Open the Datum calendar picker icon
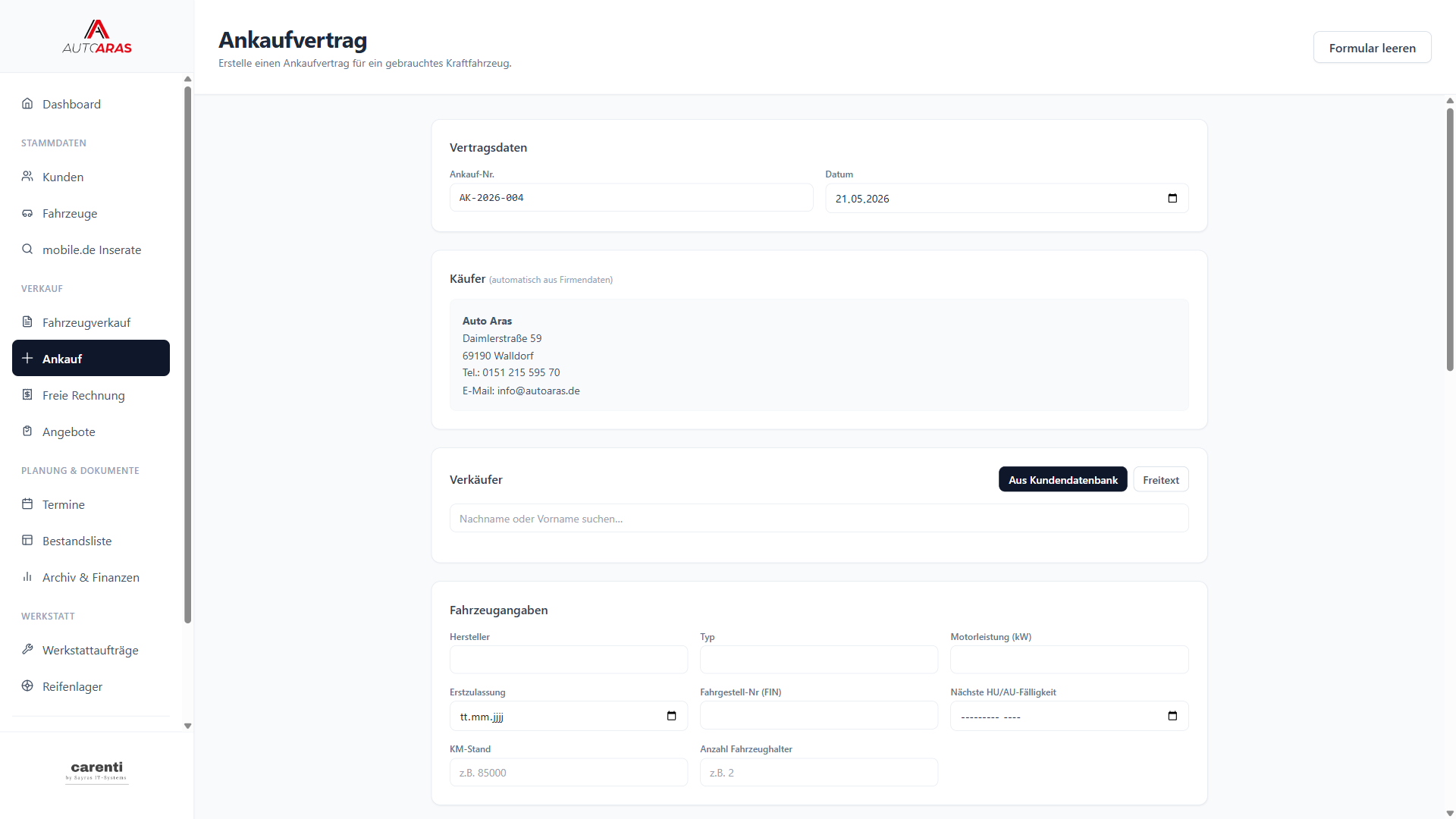Image resolution: width=1456 pixels, height=819 pixels. (1172, 199)
